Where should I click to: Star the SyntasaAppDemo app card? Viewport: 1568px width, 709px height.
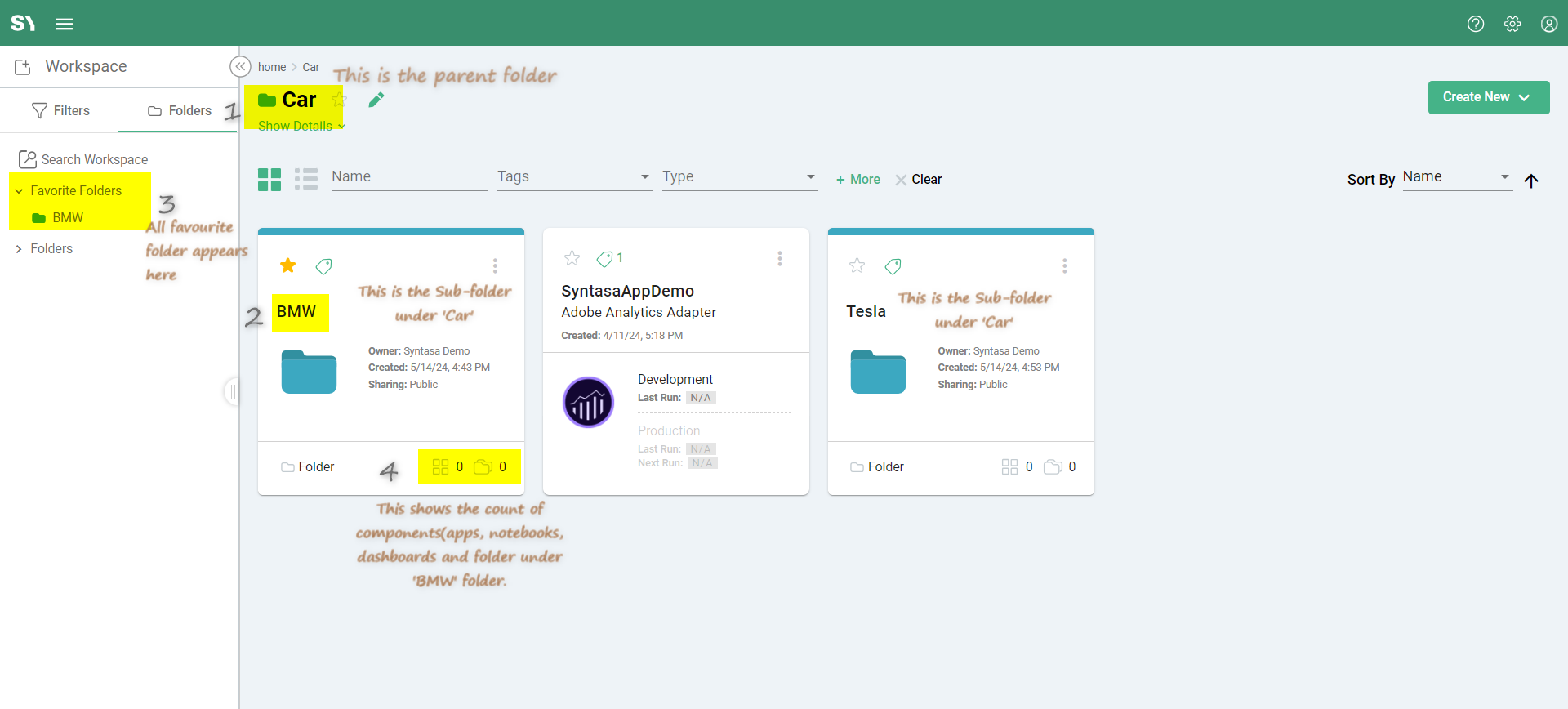pos(572,258)
